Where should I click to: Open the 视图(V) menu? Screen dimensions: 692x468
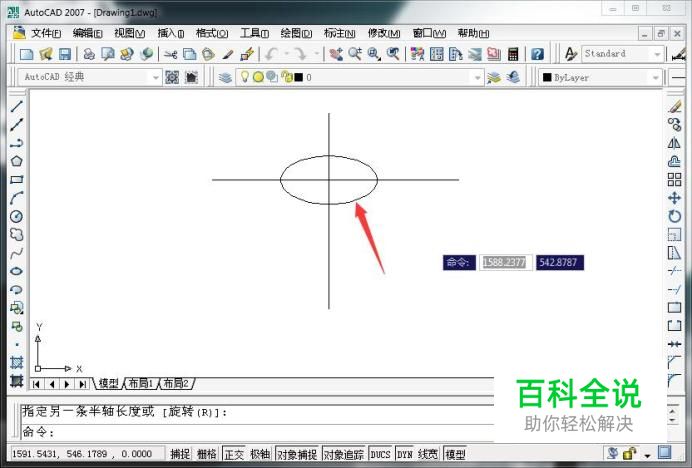click(129, 33)
